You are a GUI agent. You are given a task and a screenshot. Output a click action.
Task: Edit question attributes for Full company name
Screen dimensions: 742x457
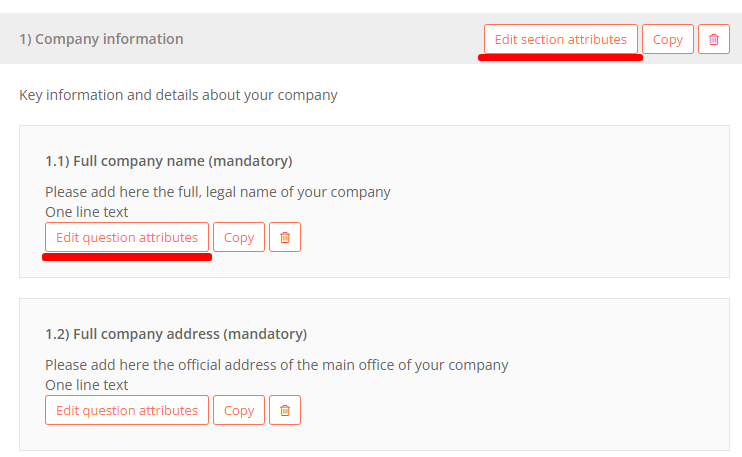point(127,237)
